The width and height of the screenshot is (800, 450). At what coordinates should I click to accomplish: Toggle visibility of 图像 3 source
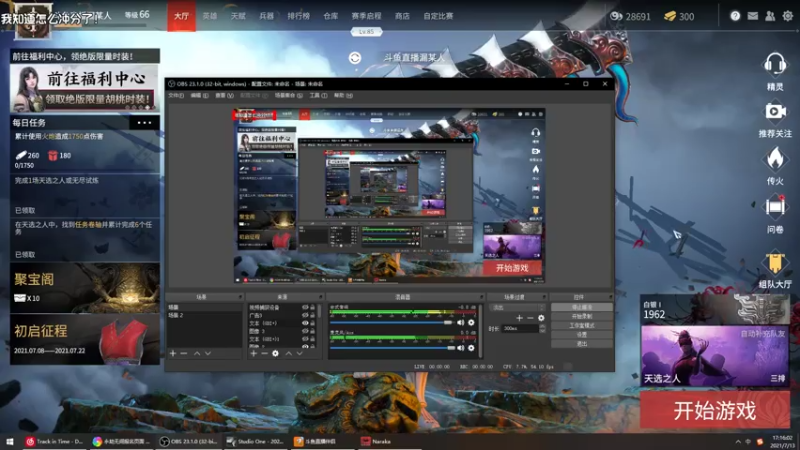click(x=305, y=331)
